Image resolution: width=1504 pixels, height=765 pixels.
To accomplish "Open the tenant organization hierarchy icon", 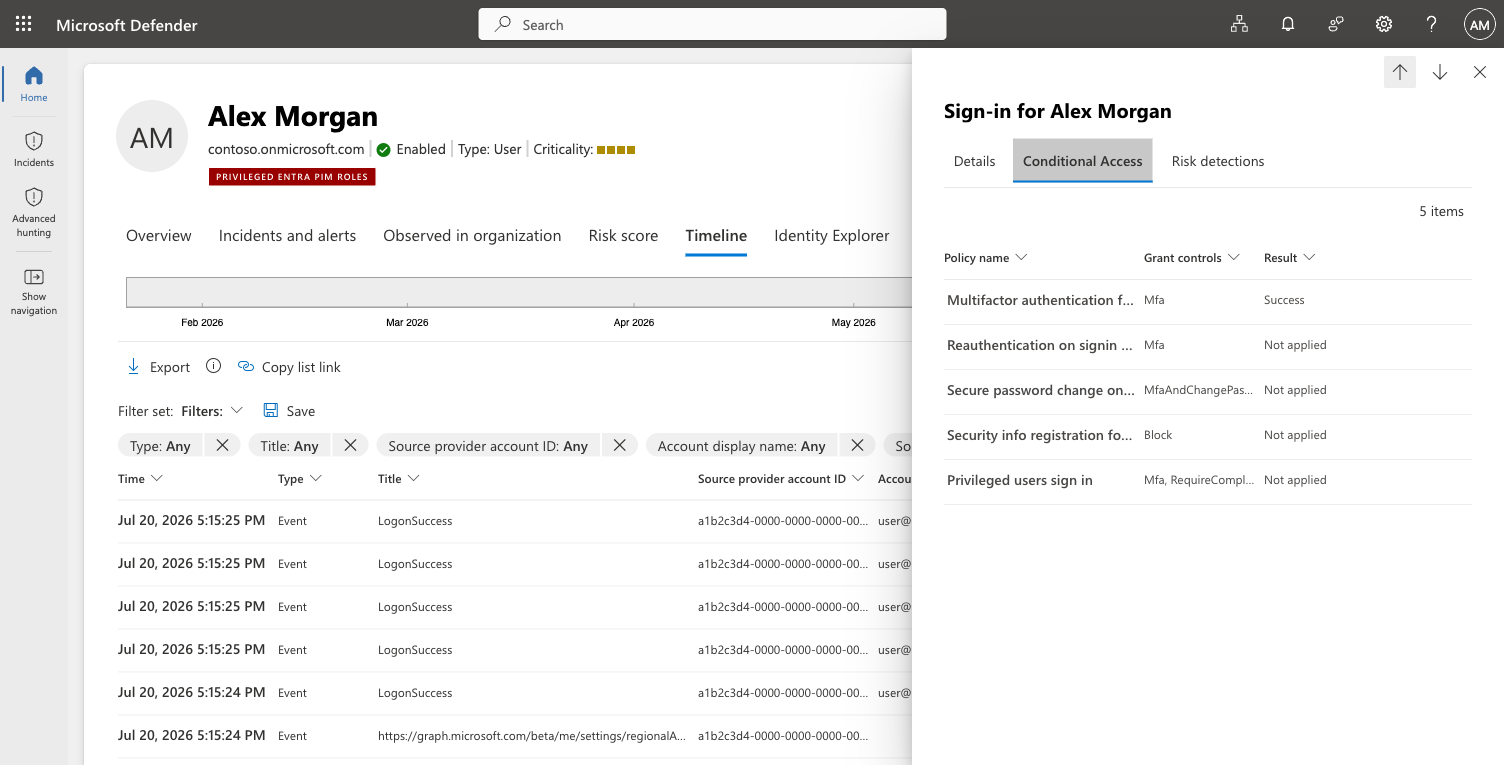I will tap(1239, 24).
